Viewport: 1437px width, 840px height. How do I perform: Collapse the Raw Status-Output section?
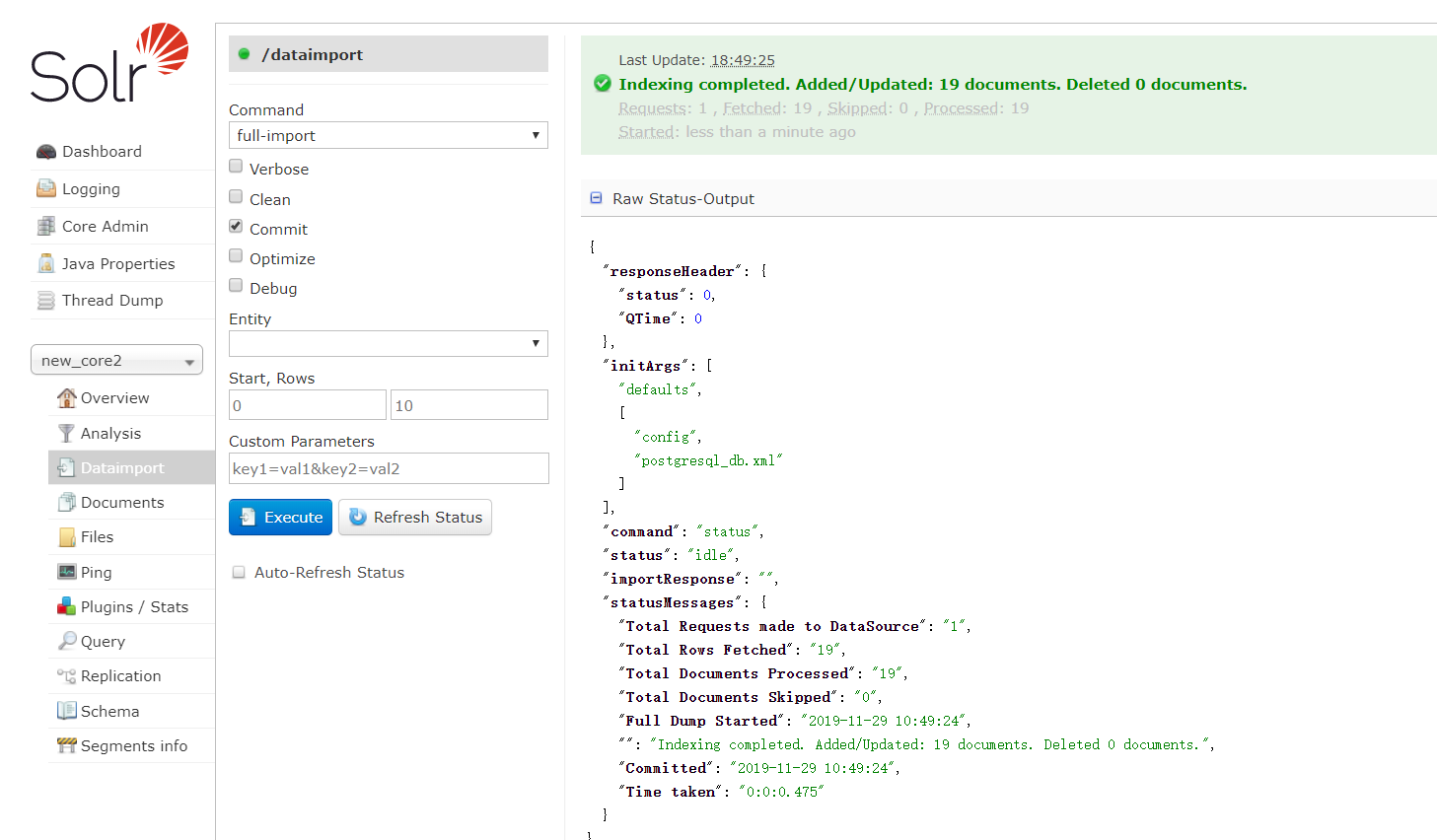[595, 198]
